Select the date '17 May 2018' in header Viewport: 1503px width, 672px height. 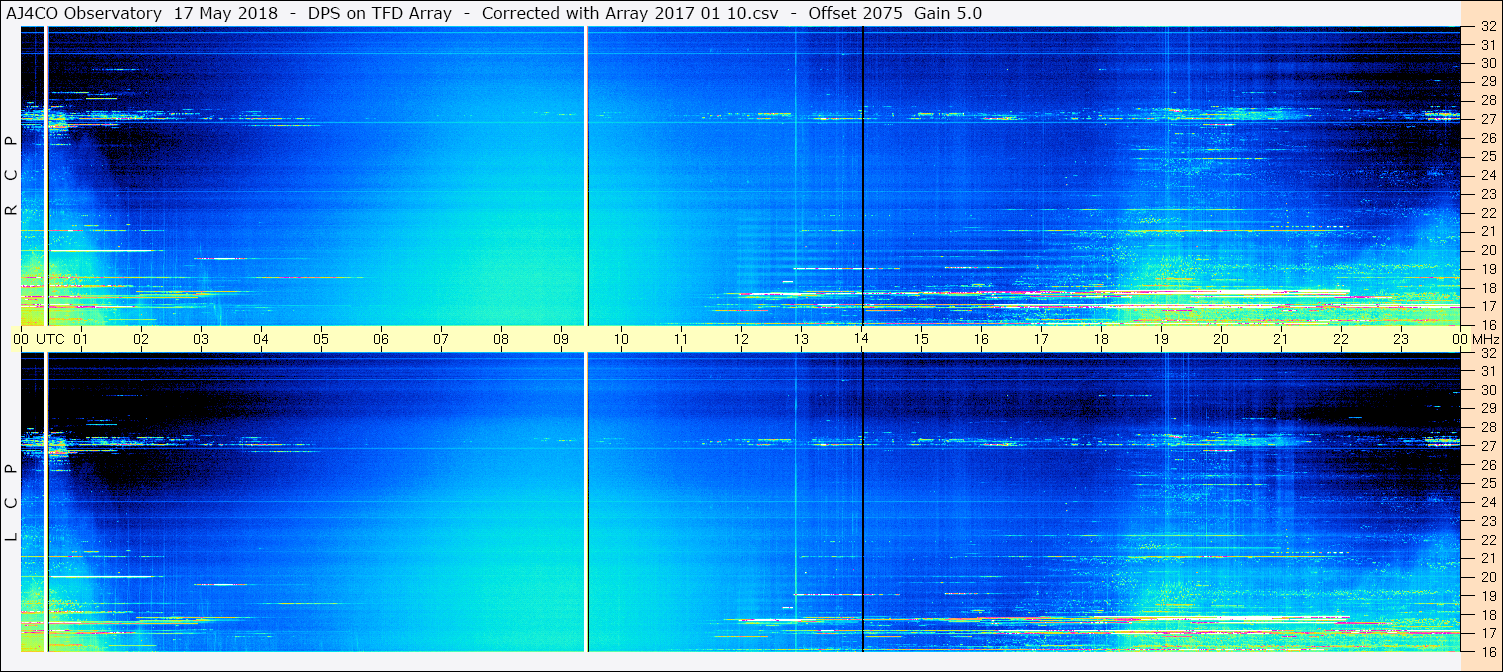click(x=226, y=13)
